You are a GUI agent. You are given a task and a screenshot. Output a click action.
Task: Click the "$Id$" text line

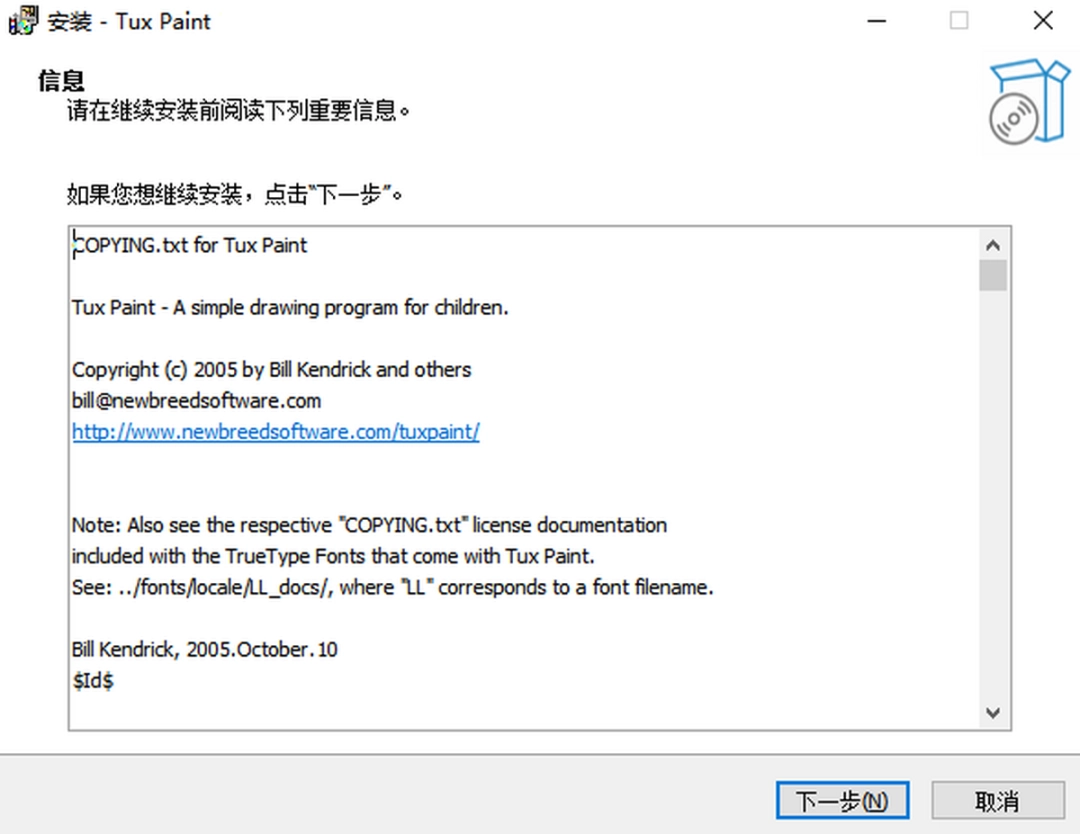pyautogui.click(x=93, y=681)
